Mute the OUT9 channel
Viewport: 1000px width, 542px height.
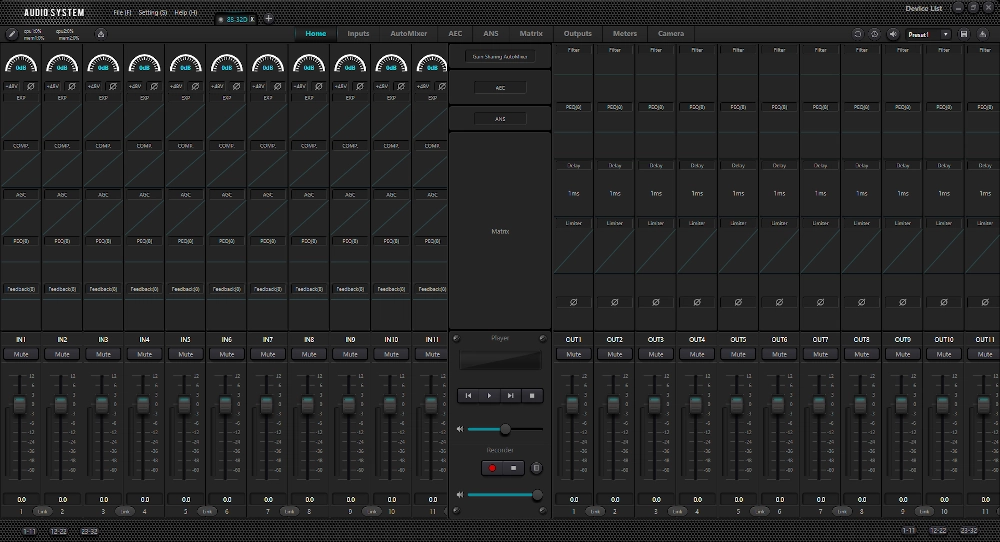coord(902,354)
